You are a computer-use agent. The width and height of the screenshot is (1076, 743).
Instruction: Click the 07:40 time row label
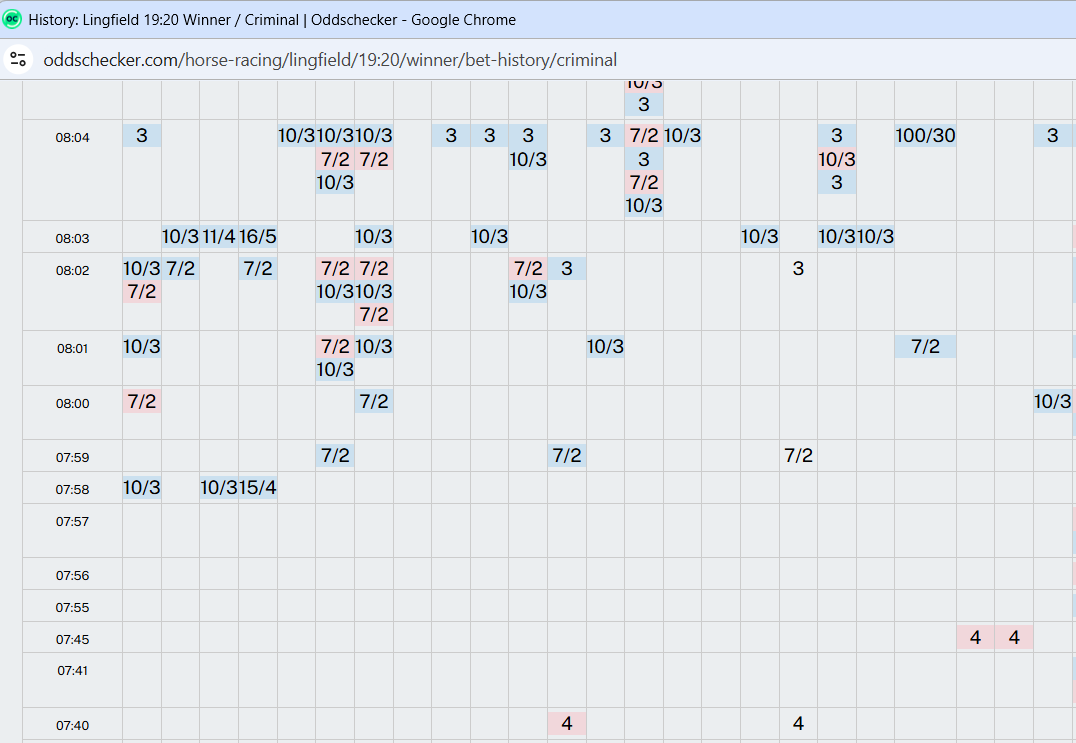73,725
